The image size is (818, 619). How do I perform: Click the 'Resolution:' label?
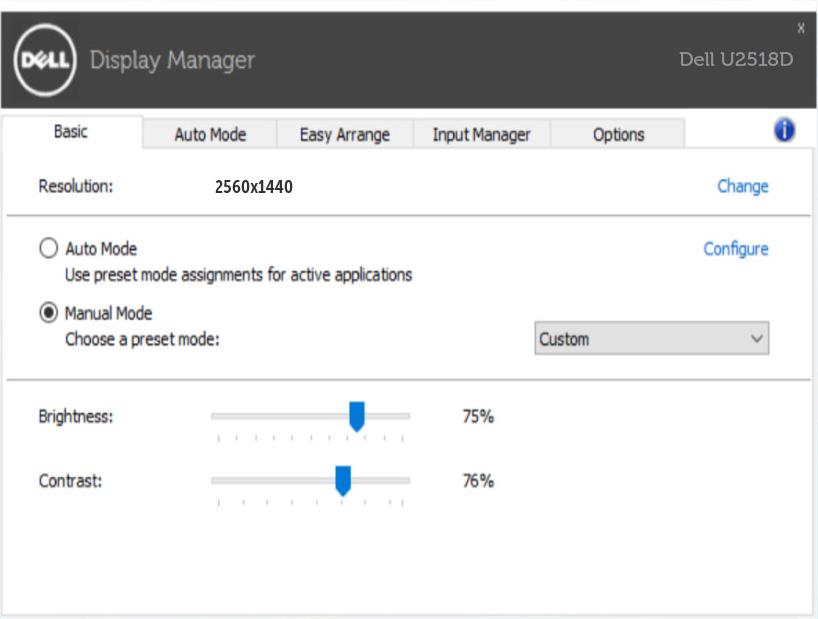click(76, 186)
